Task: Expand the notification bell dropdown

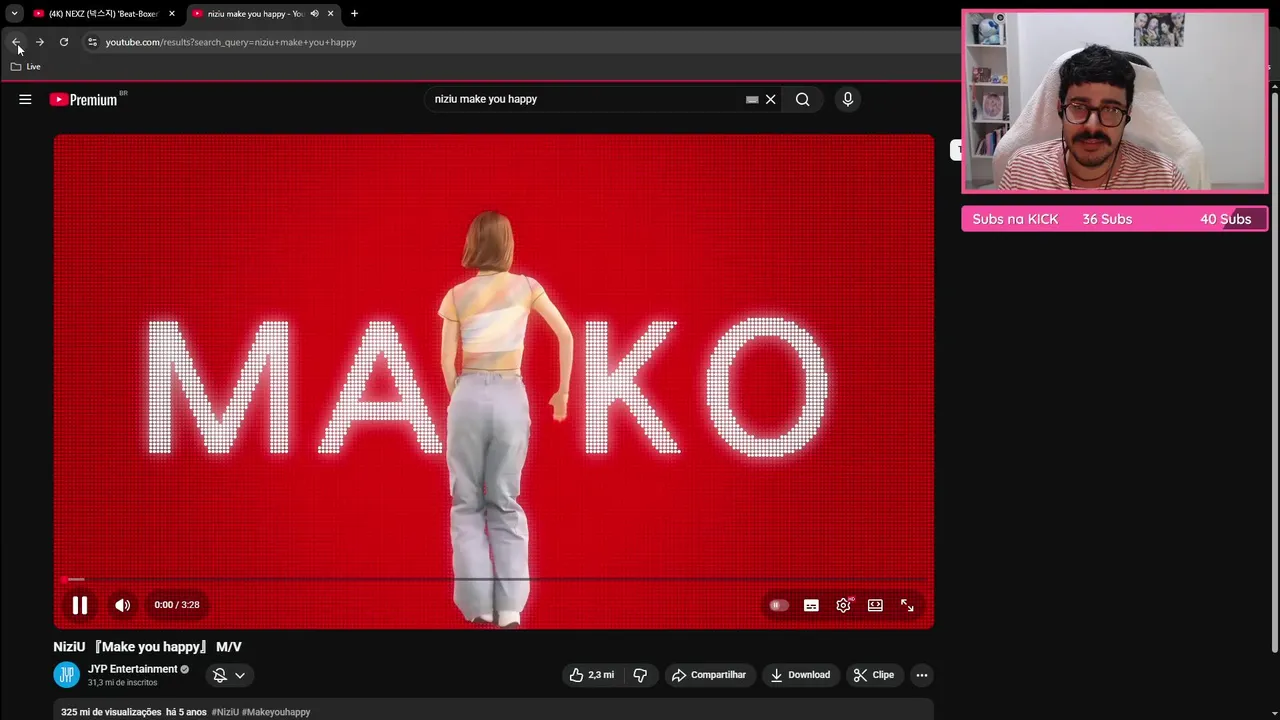Action: click(x=229, y=675)
